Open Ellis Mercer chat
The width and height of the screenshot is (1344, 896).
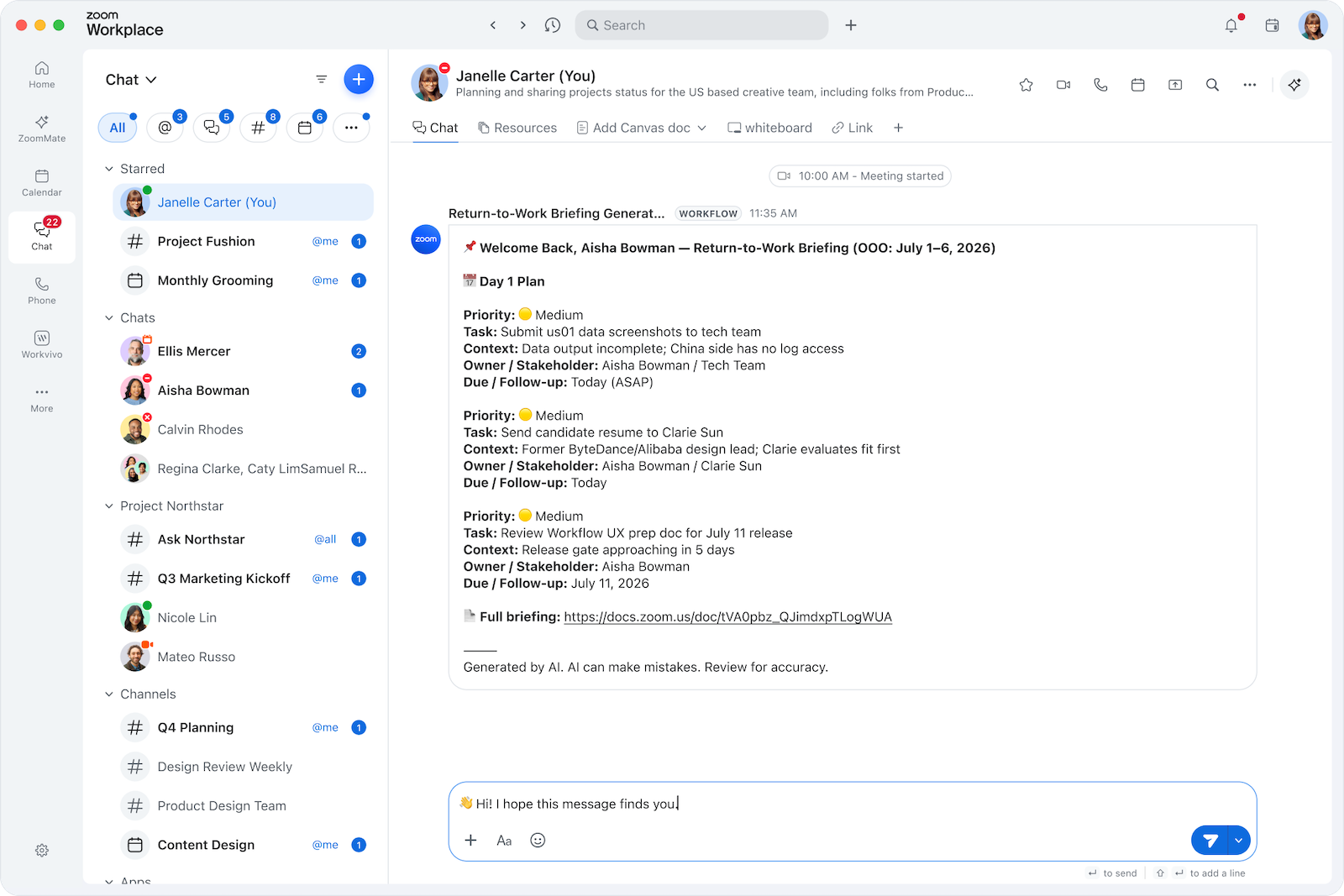click(x=244, y=351)
